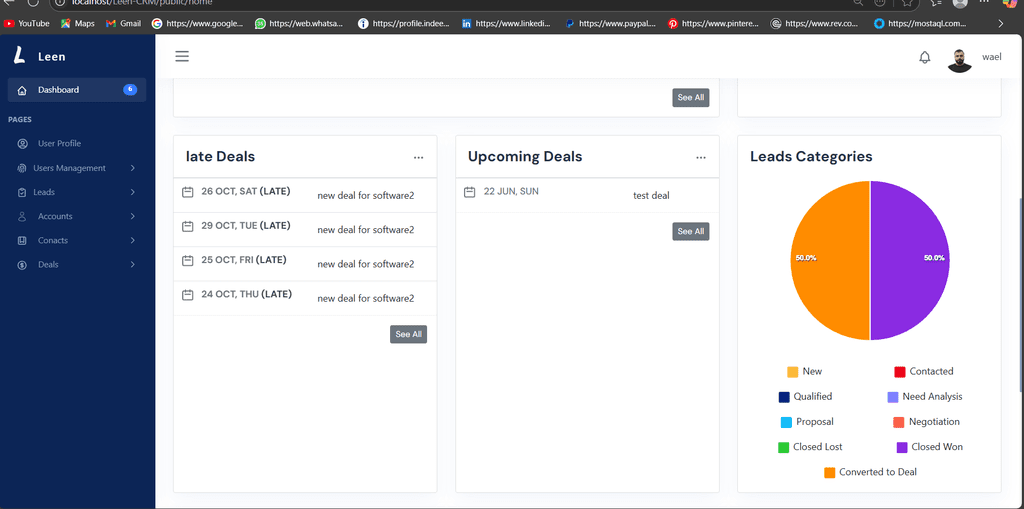Open the LinkedIn bookmark
Screen dimensions: 1024x509
point(507,24)
